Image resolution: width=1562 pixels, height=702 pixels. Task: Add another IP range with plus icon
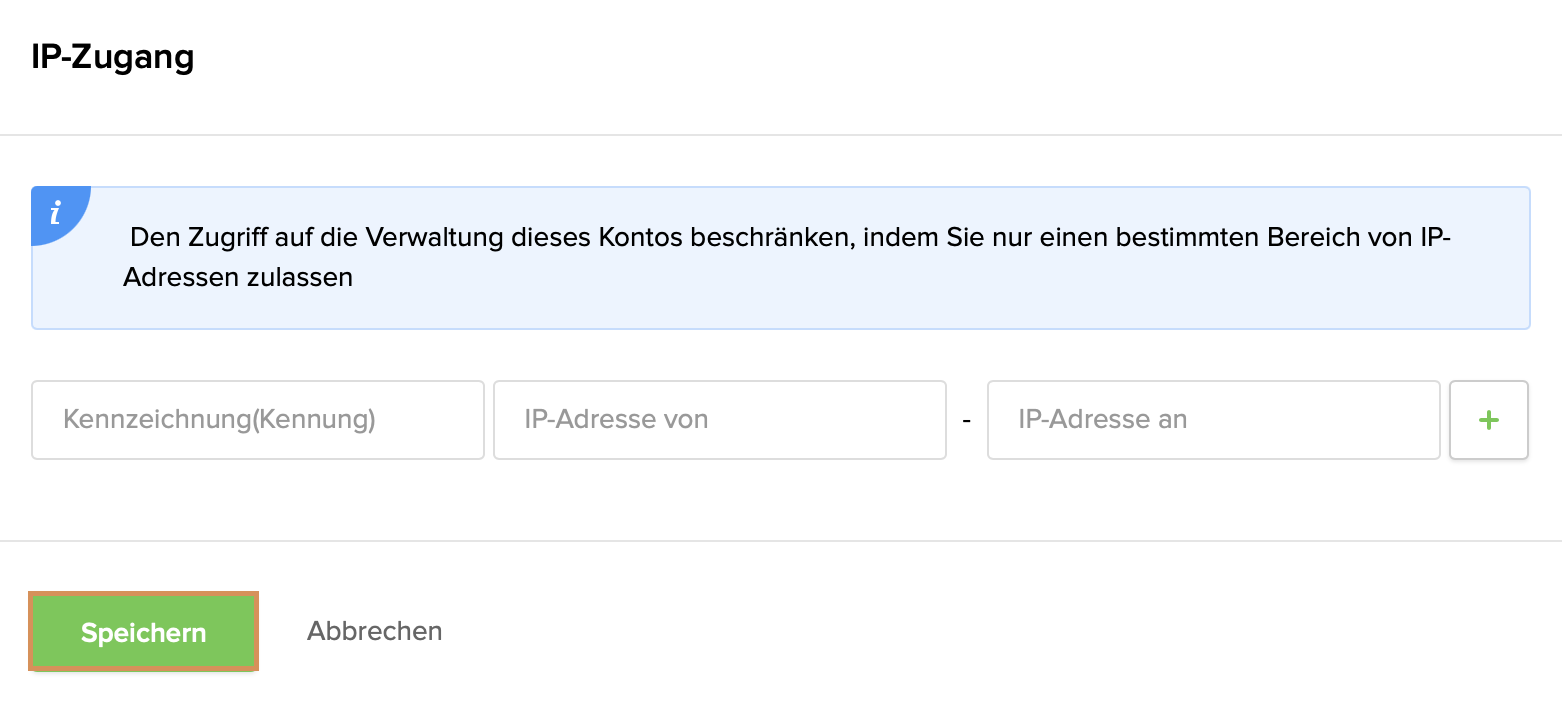click(x=1488, y=420)
